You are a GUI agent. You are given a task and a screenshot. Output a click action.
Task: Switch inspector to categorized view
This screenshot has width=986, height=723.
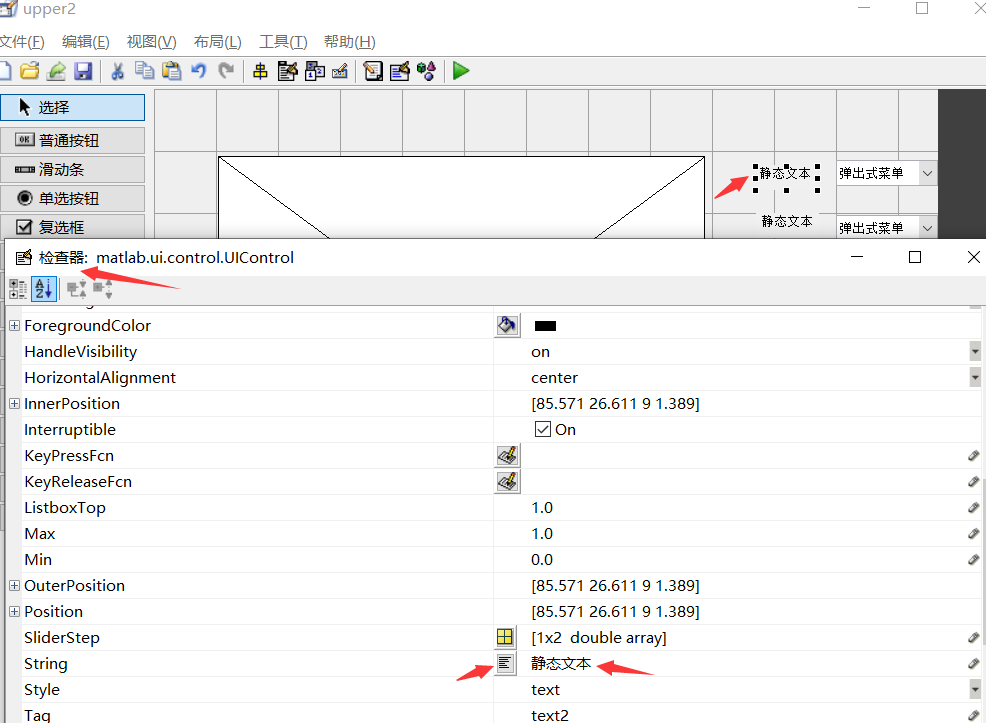point(18,289)
